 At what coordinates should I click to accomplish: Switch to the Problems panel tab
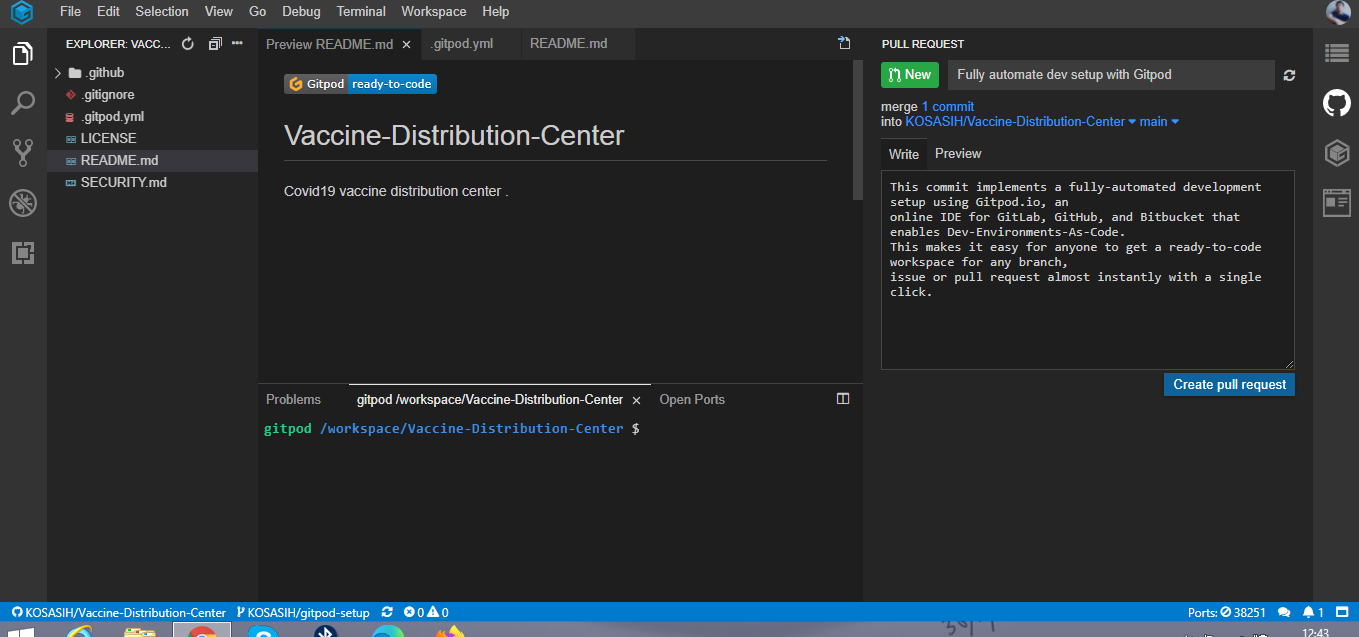pos(293,399)
